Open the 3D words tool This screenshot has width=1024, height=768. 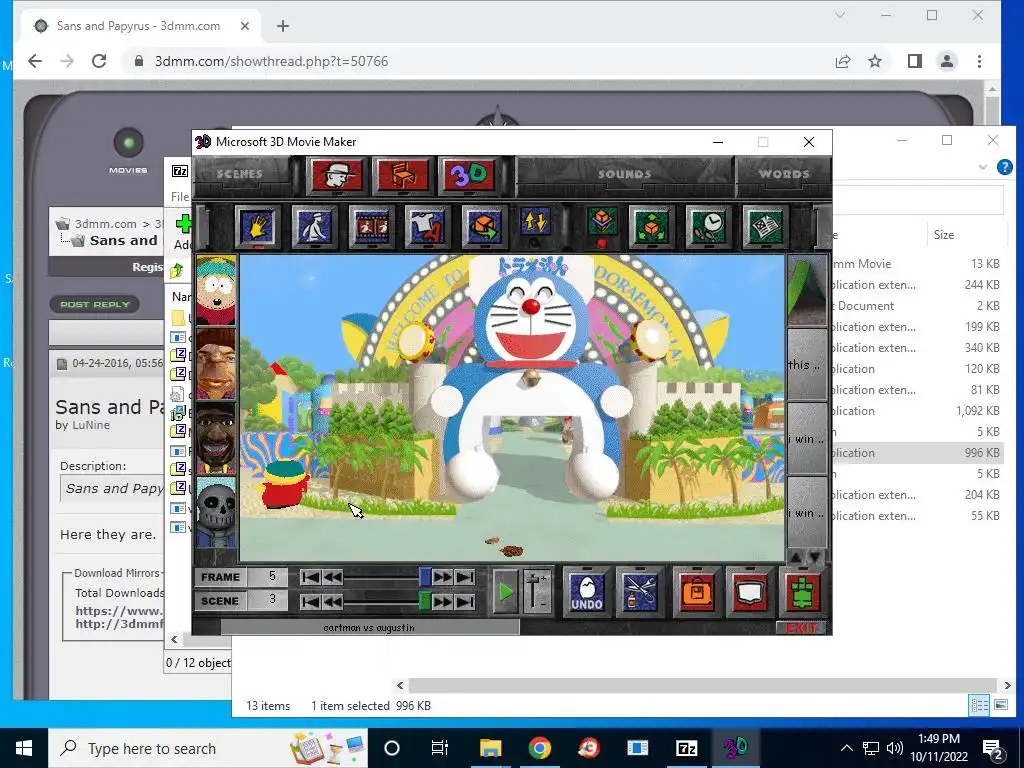tap(470, 176)
